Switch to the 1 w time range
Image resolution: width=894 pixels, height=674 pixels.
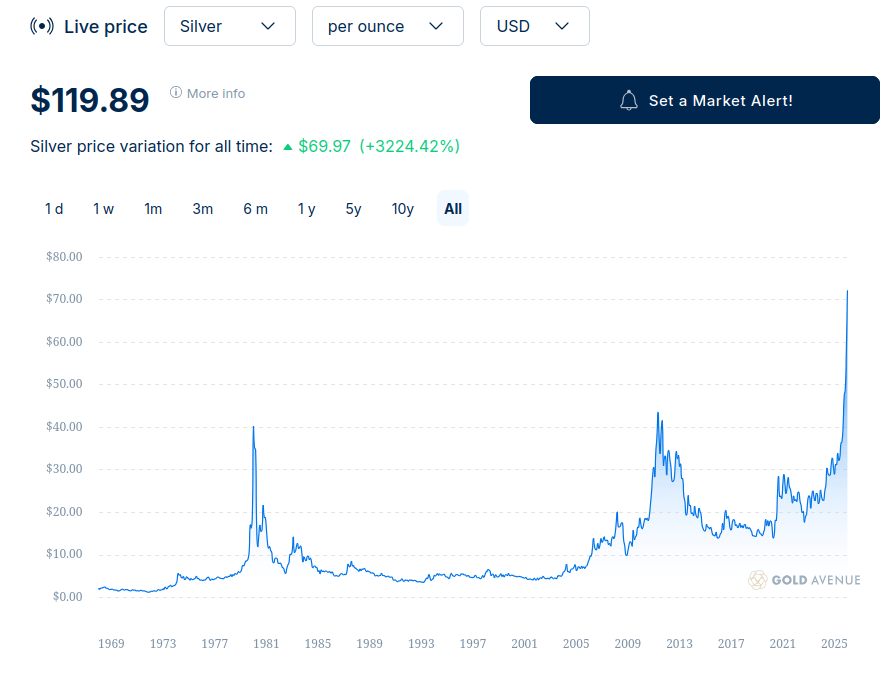[103, 208]
